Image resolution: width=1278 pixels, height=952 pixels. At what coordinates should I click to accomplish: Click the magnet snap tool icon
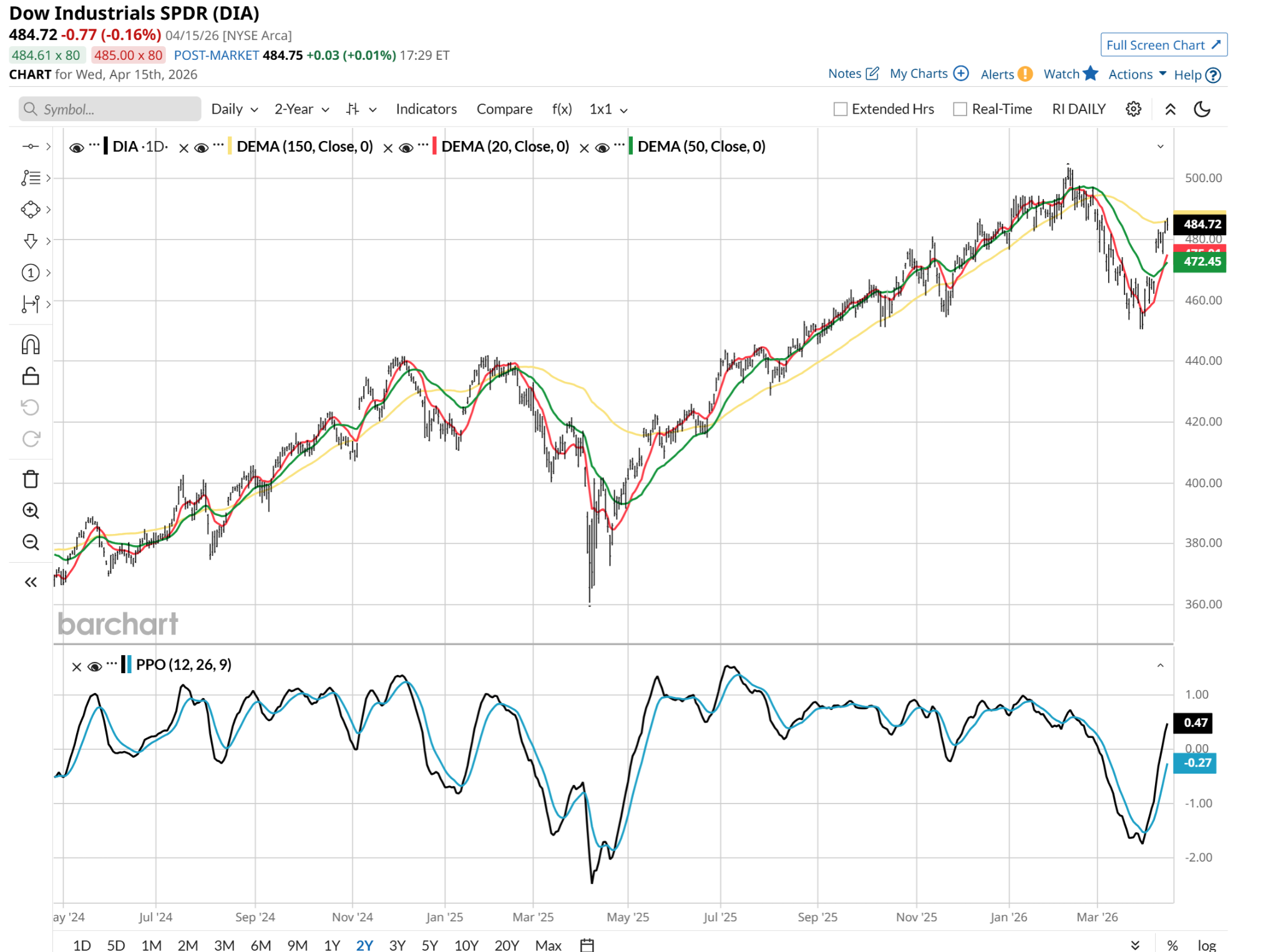(x=31, y=345)
